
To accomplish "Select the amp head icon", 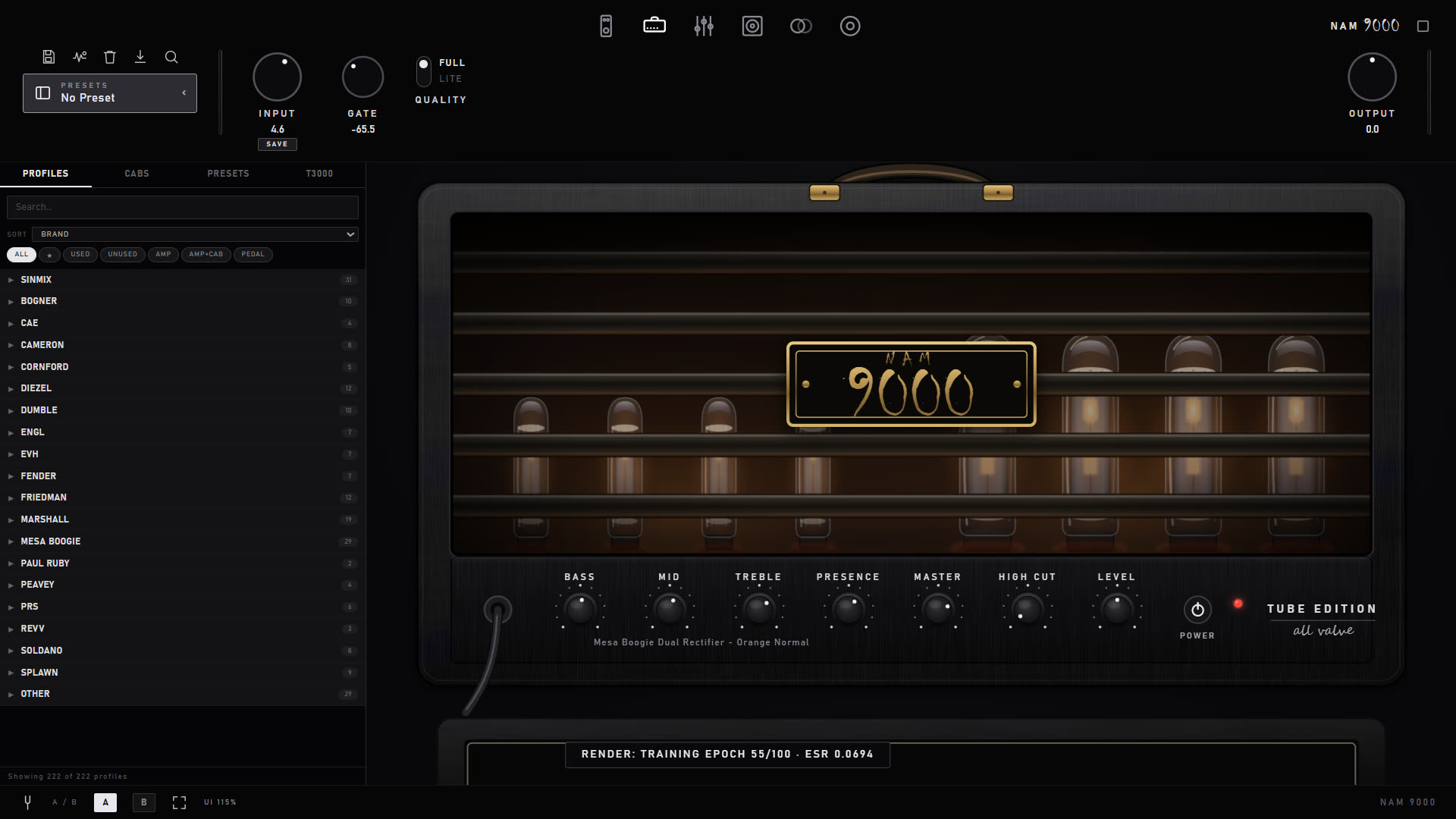I will [654, 26].
